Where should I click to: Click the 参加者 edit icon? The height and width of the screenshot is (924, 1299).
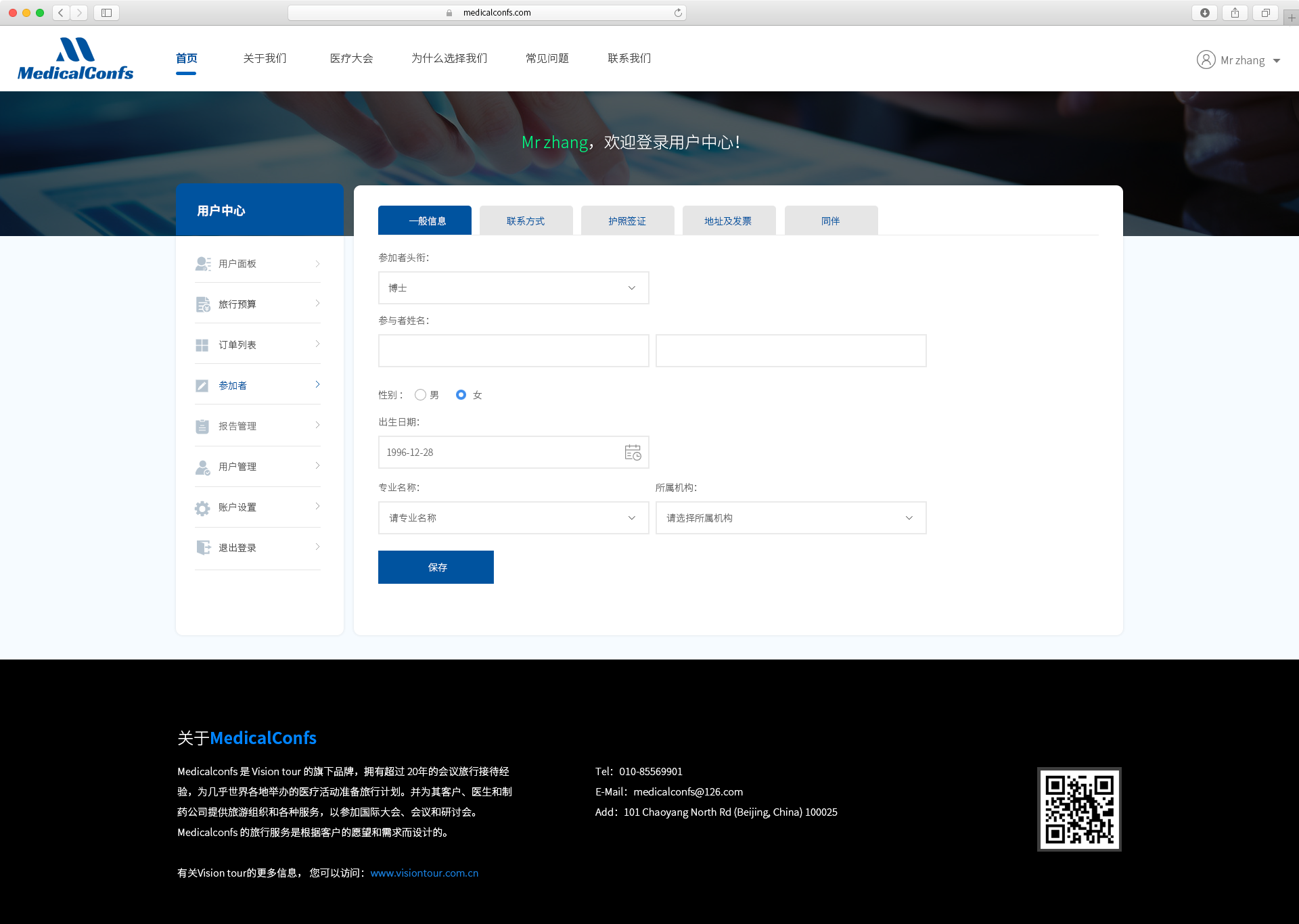202,386
